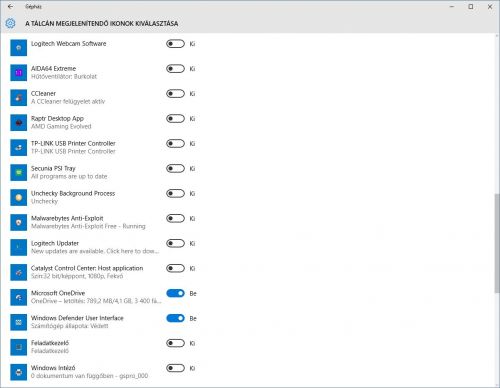Click the Secunia PSI Tray icon
Screen dimensions: 500x388
(x=19, y=173)
